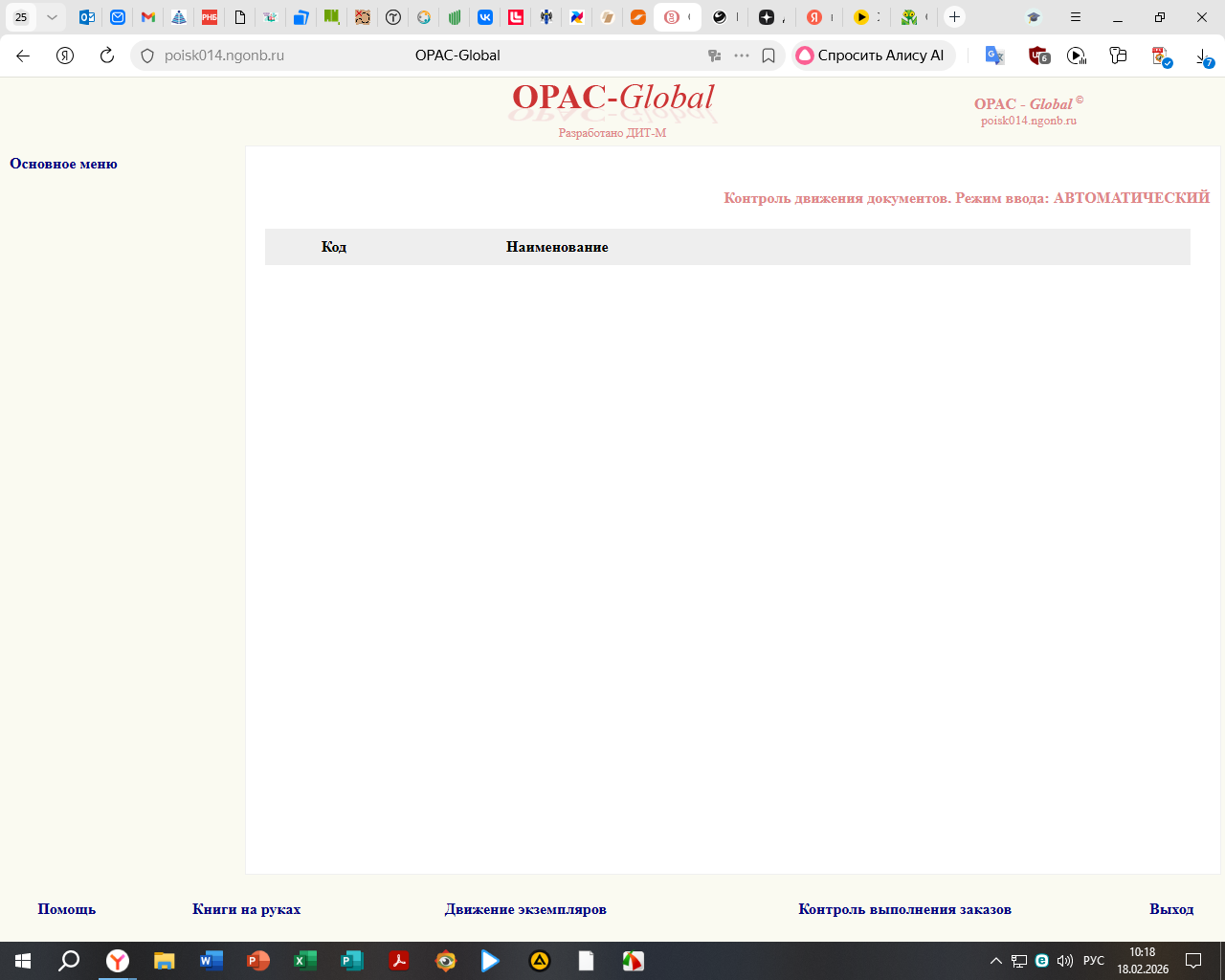Click the bookmark icon in the address bar

pyautogui.click(x=768, y=56)
